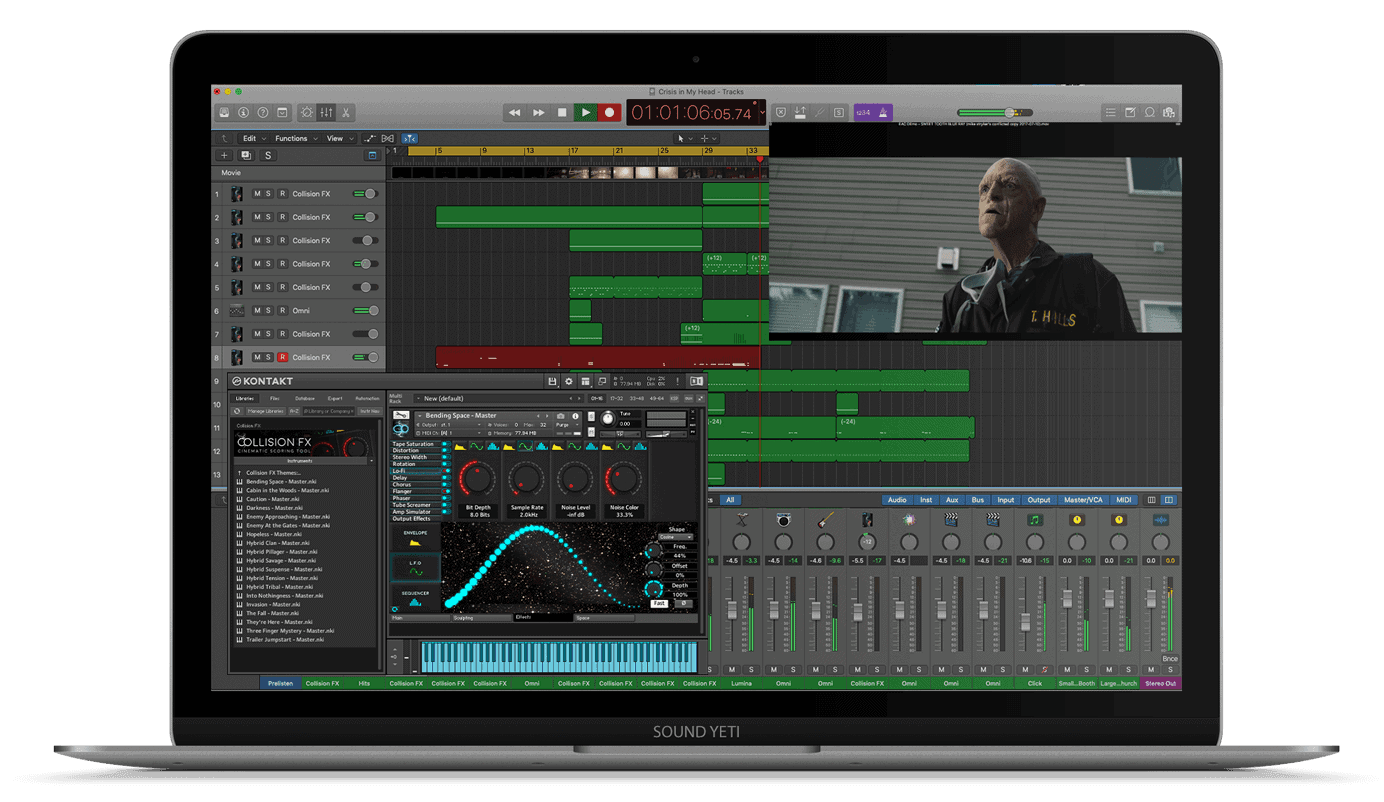Screen dimensions: 1384x802
Task: Click the Rewind transport button
Action: [515, 113]
